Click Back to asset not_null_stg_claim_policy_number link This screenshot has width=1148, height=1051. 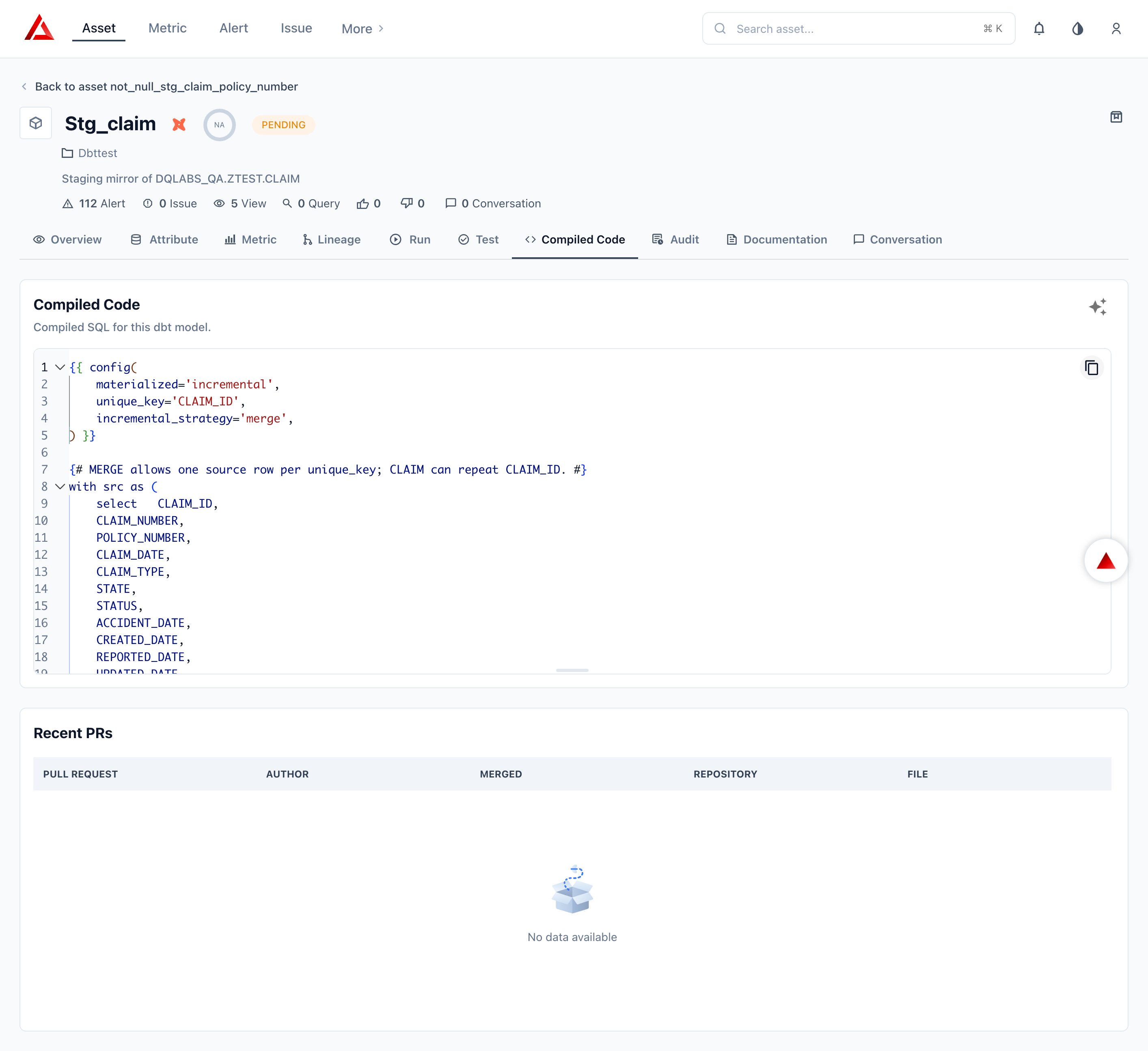pos(166,86)
